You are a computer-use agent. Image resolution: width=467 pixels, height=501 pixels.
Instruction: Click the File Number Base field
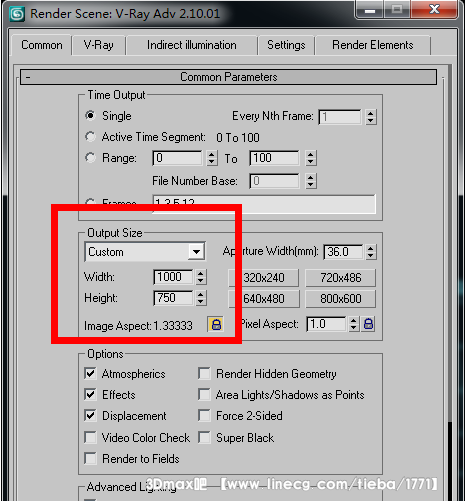coord(274,181)
